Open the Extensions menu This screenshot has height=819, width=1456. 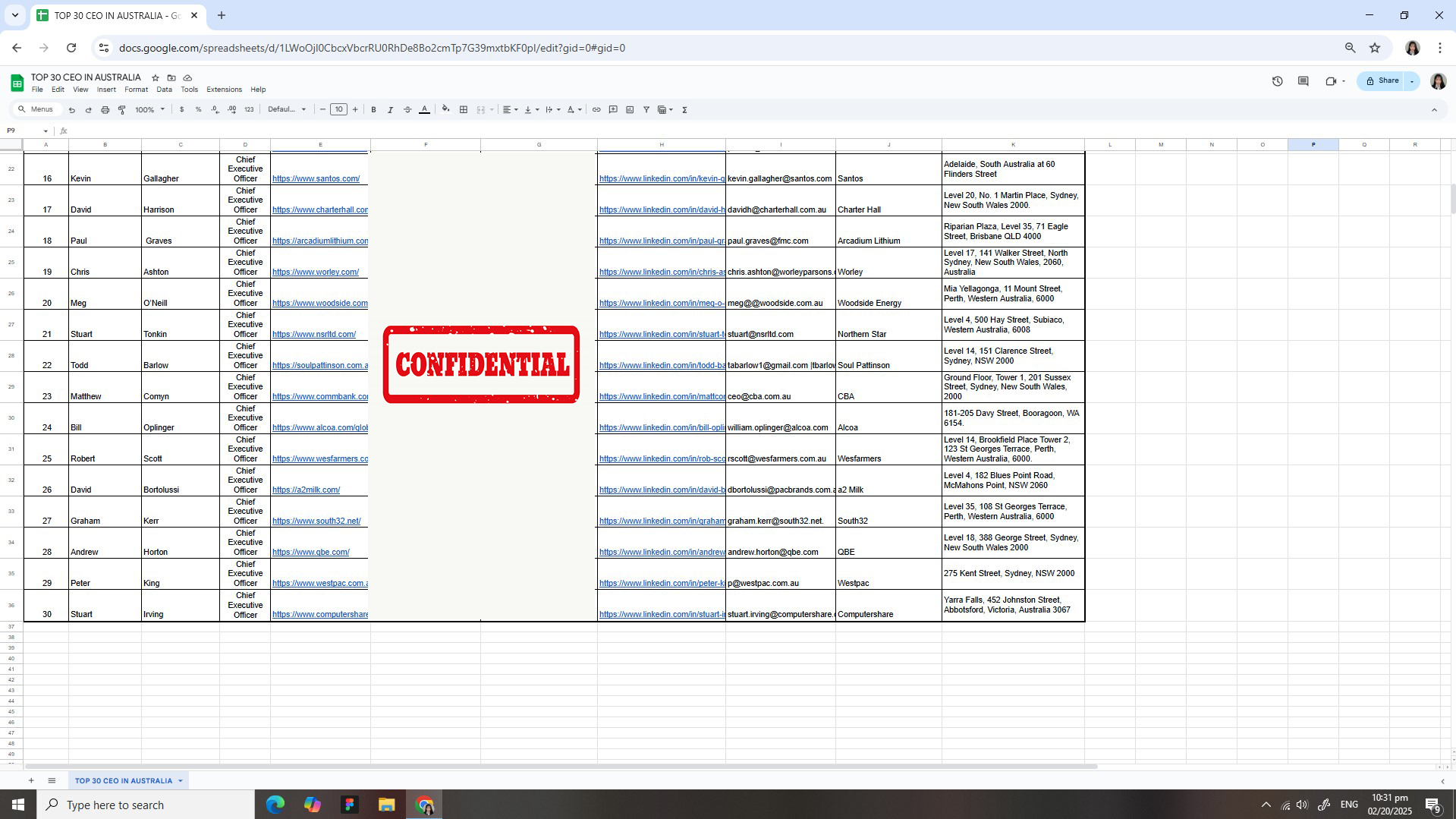click(224, 90)
